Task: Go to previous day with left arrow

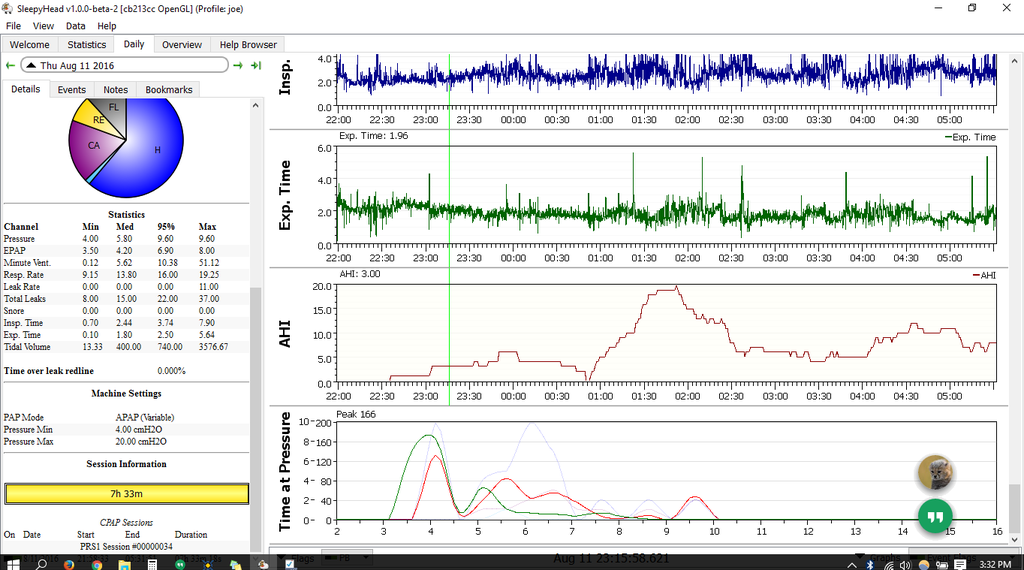Action: click(10, 66)
